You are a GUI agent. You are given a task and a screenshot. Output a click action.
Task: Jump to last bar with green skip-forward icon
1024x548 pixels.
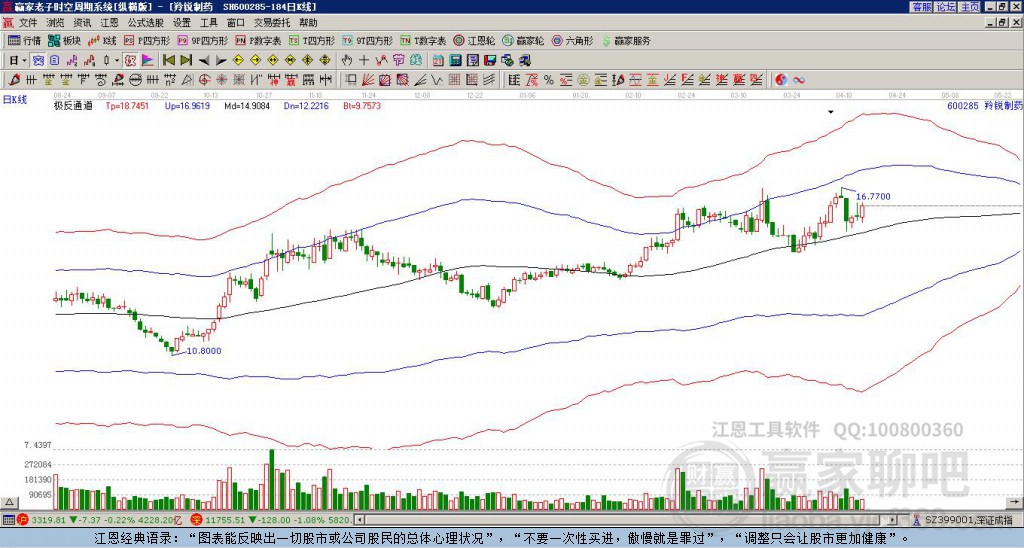186,60
